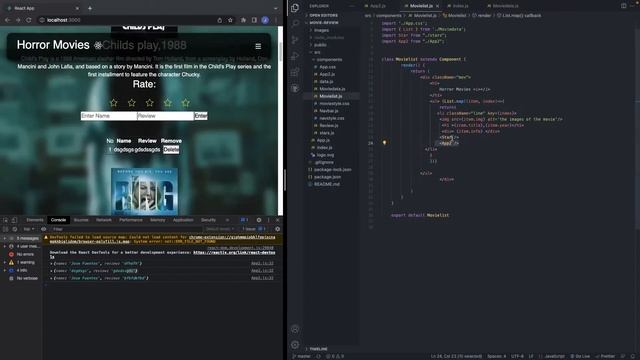Open the VS Code Explorer view icon
This screenshot has height=360, width=640.
coord(295,7)
